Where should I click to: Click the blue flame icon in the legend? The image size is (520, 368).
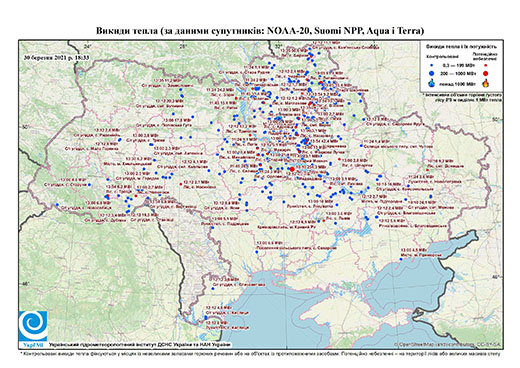tap(432, 83)
